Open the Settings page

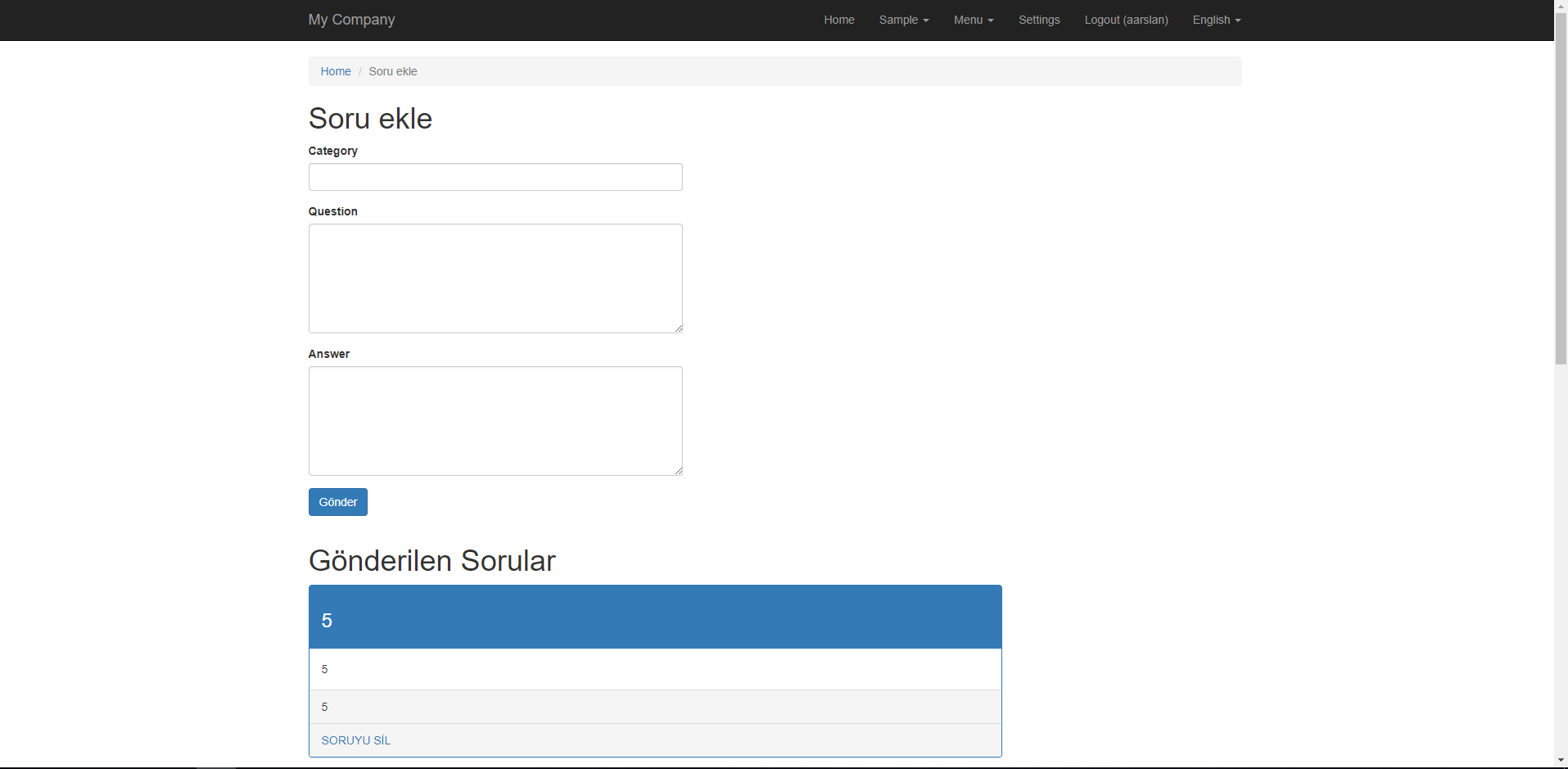click(1038, 20)
